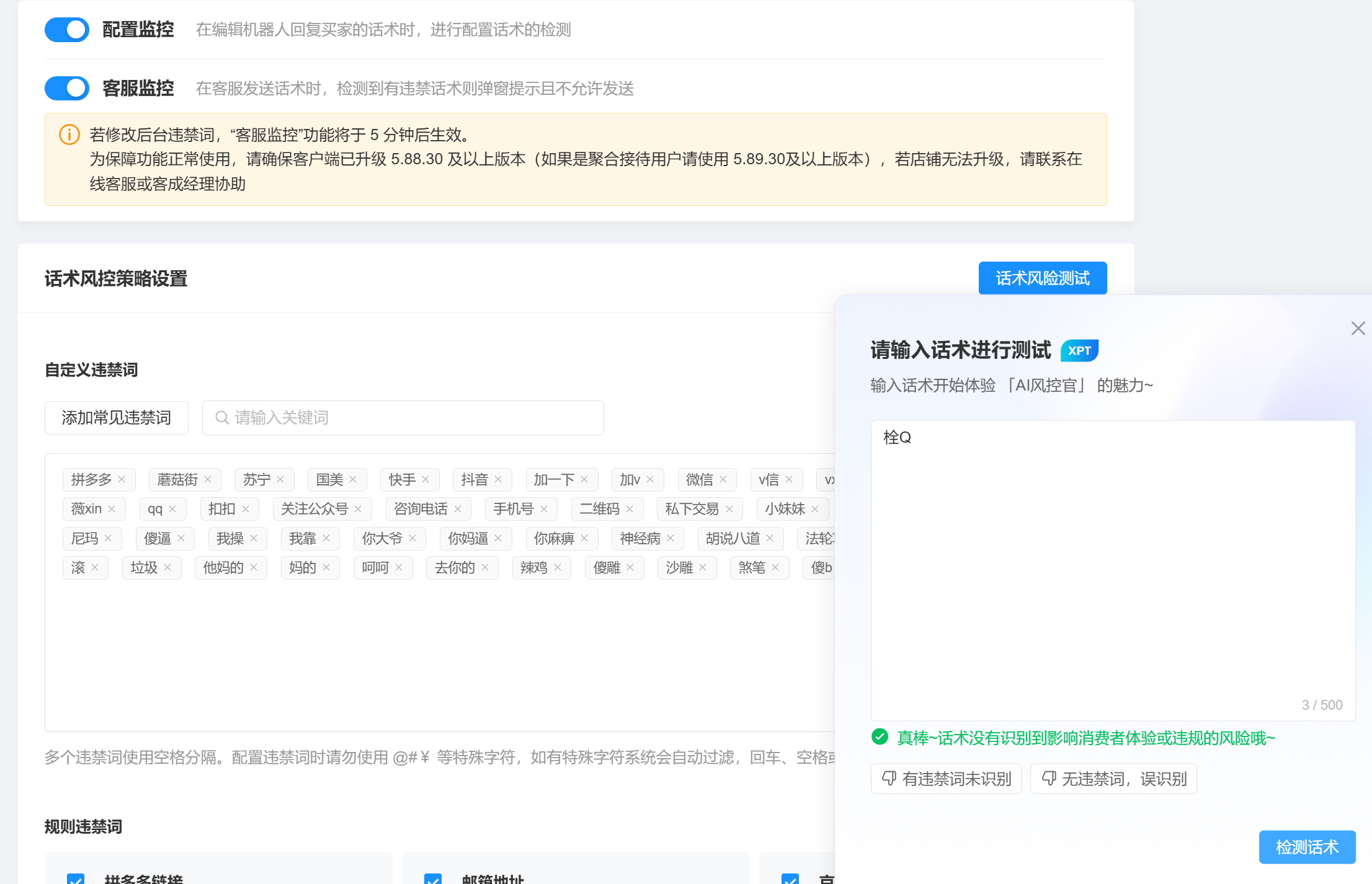Open 话术风险测试 panel button

click(1043, 278)
